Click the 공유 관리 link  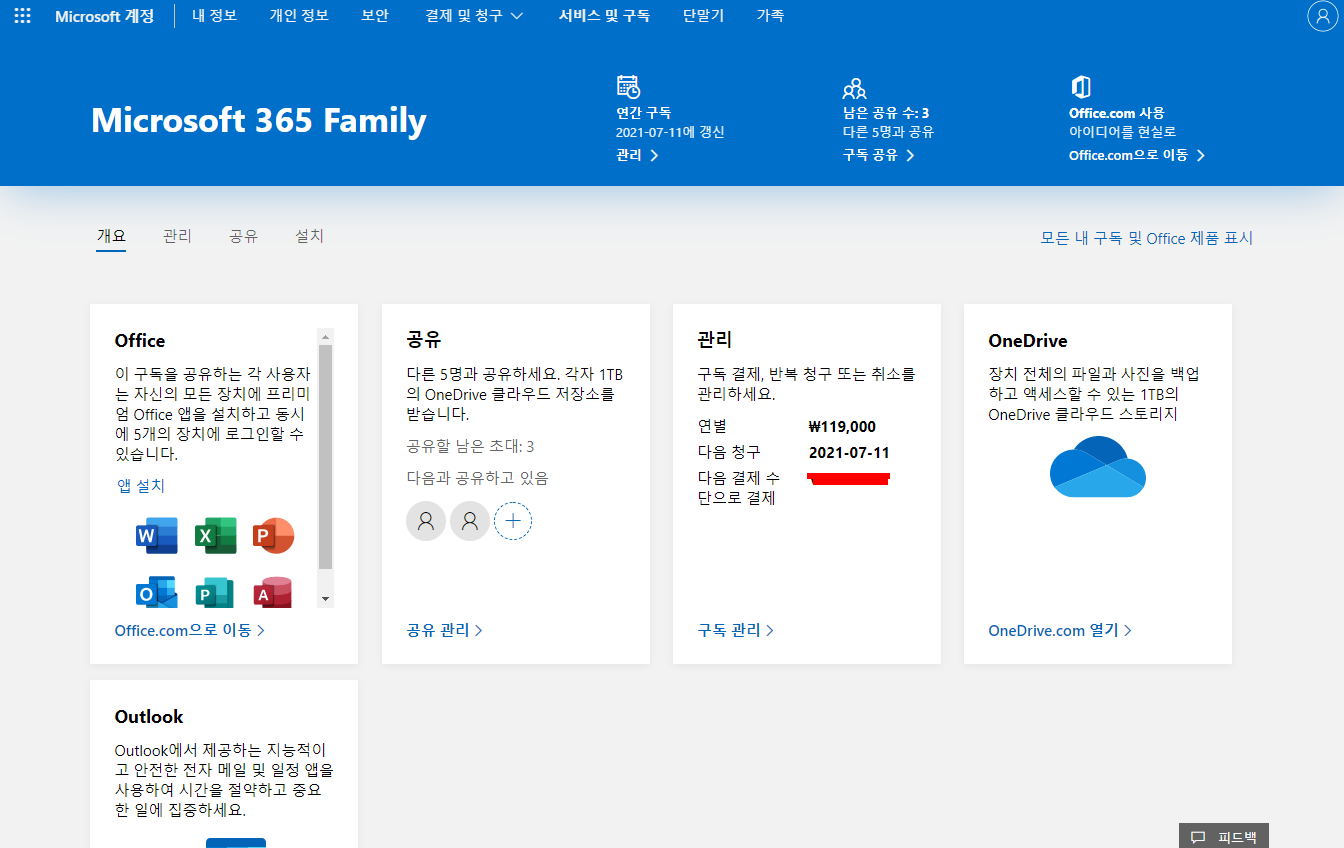click(x=444, y=630)
